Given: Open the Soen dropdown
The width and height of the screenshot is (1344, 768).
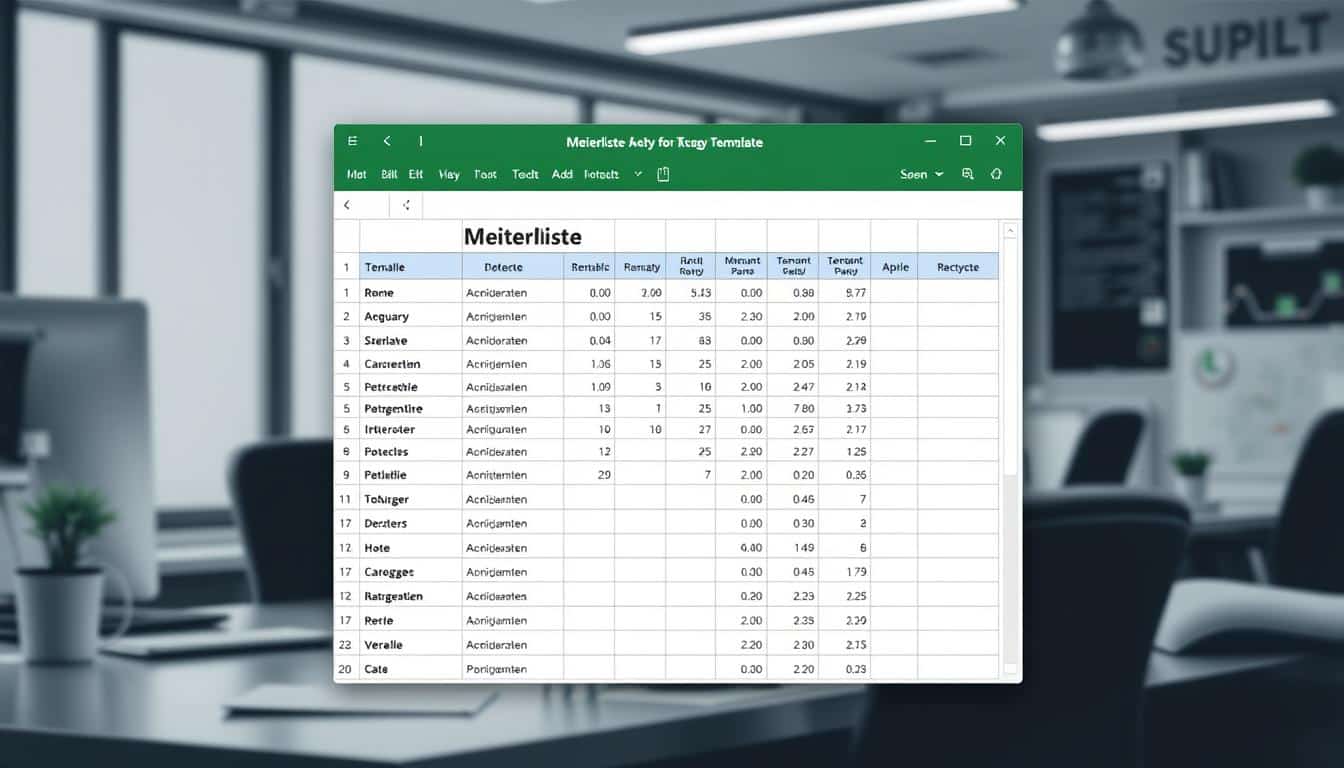Looking at the screenshot, I should click(x=921, y=174).
